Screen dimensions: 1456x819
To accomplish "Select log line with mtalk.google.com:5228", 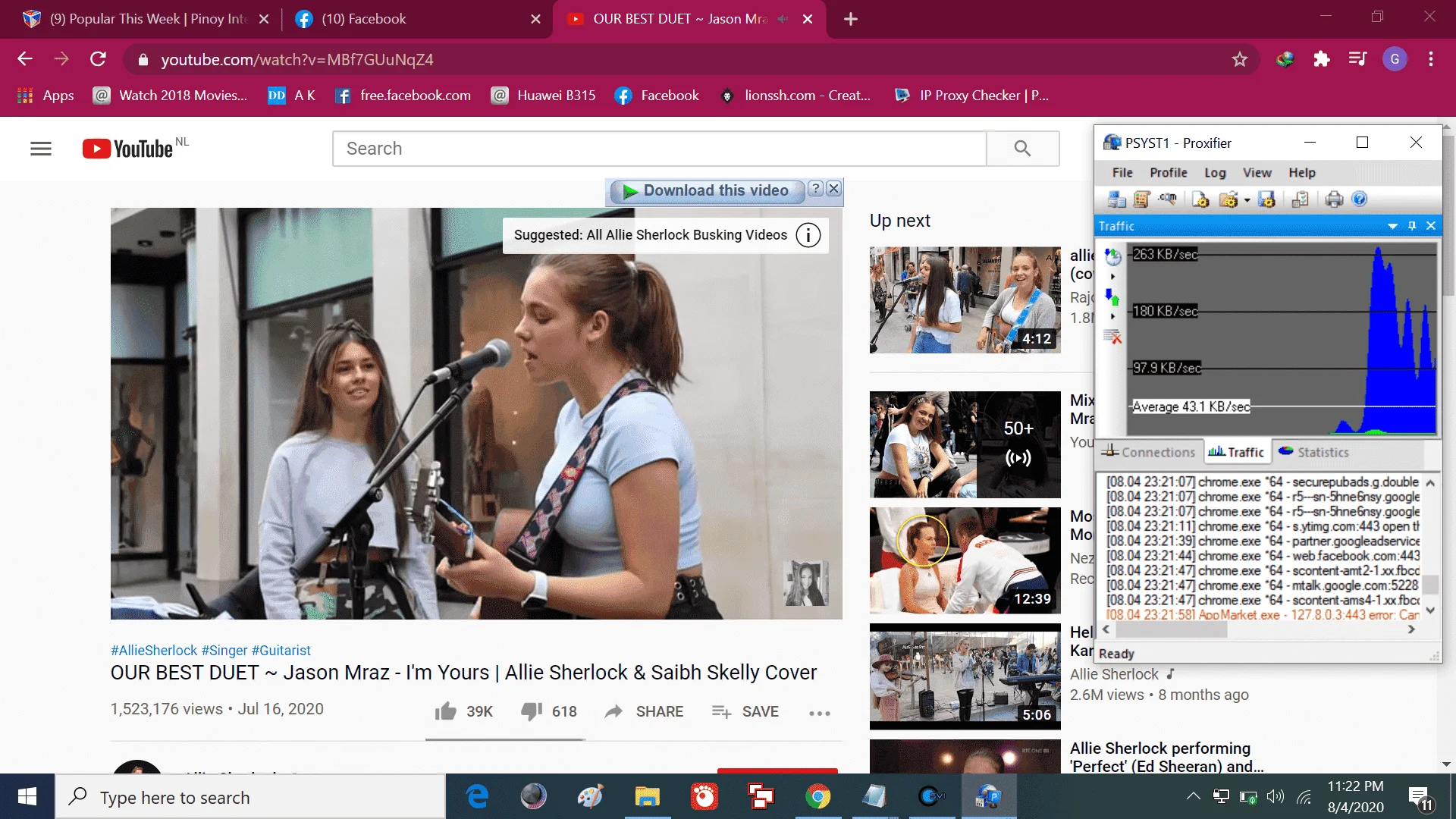I will (1262, 585).
